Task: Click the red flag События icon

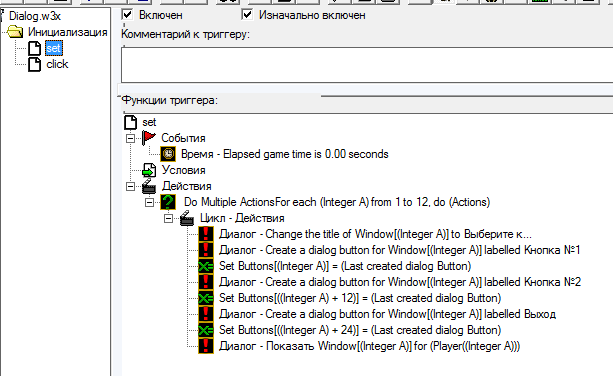Action: point(149,138)
